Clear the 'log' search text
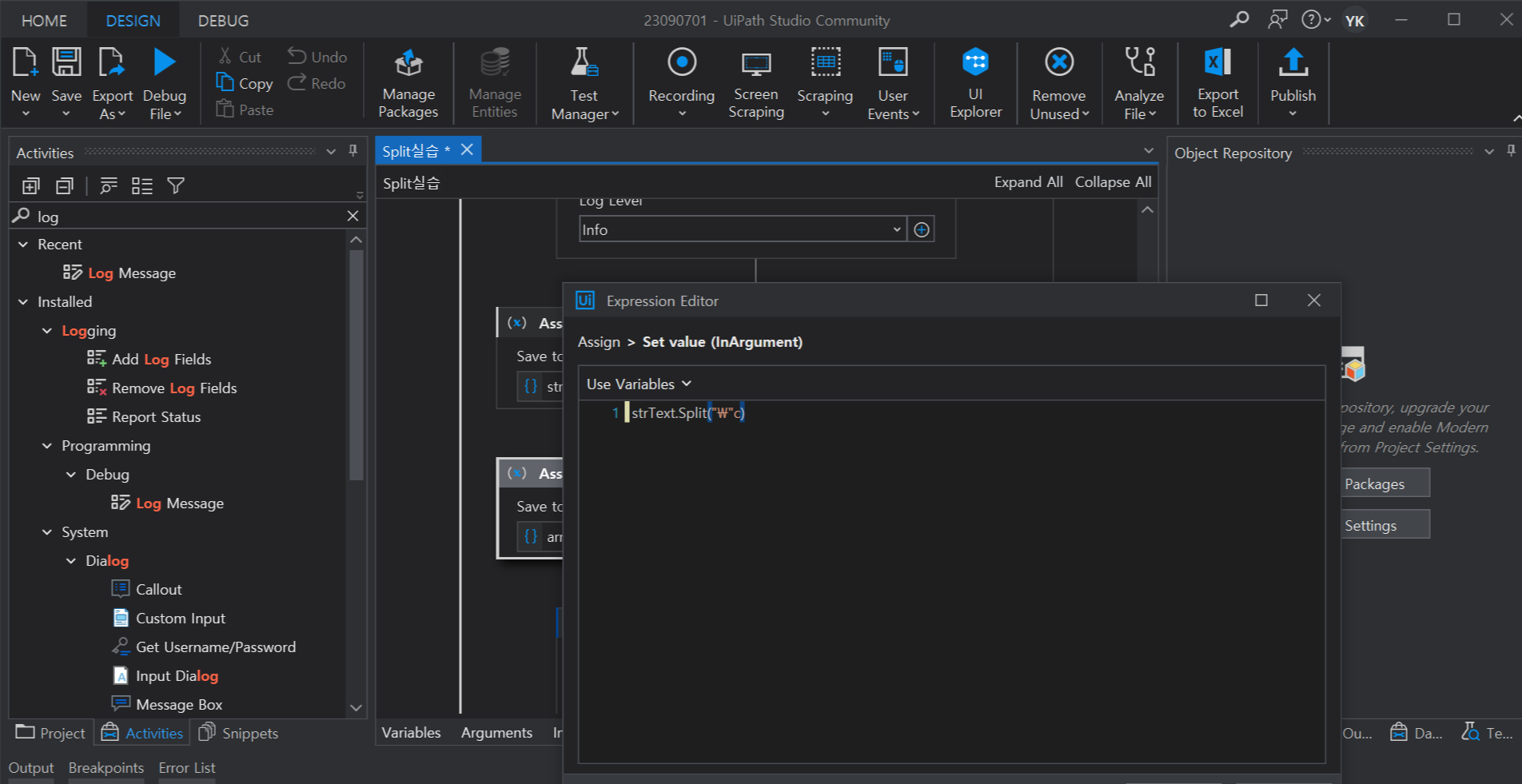Image resolution: width=1522 pixels, height=784 pixels. [353, 216]
